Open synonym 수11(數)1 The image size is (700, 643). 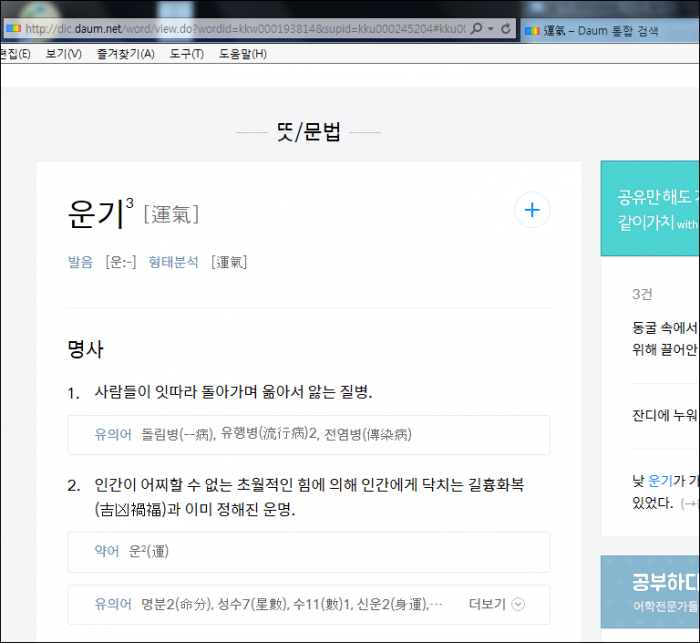[x=323, y=604]
